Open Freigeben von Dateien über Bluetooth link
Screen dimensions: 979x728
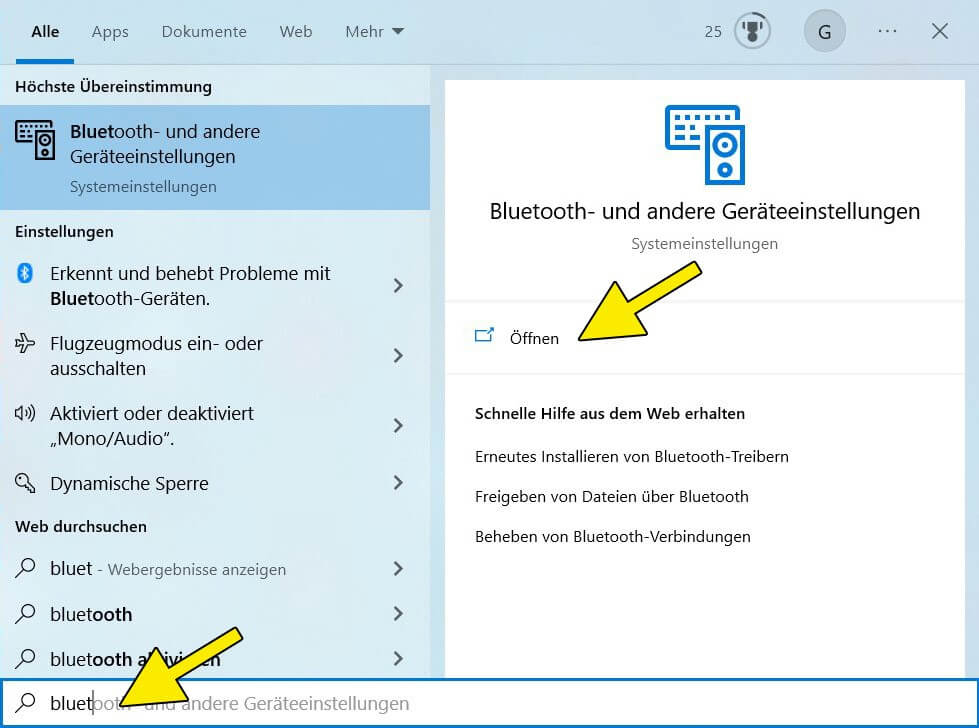[611, 496]
